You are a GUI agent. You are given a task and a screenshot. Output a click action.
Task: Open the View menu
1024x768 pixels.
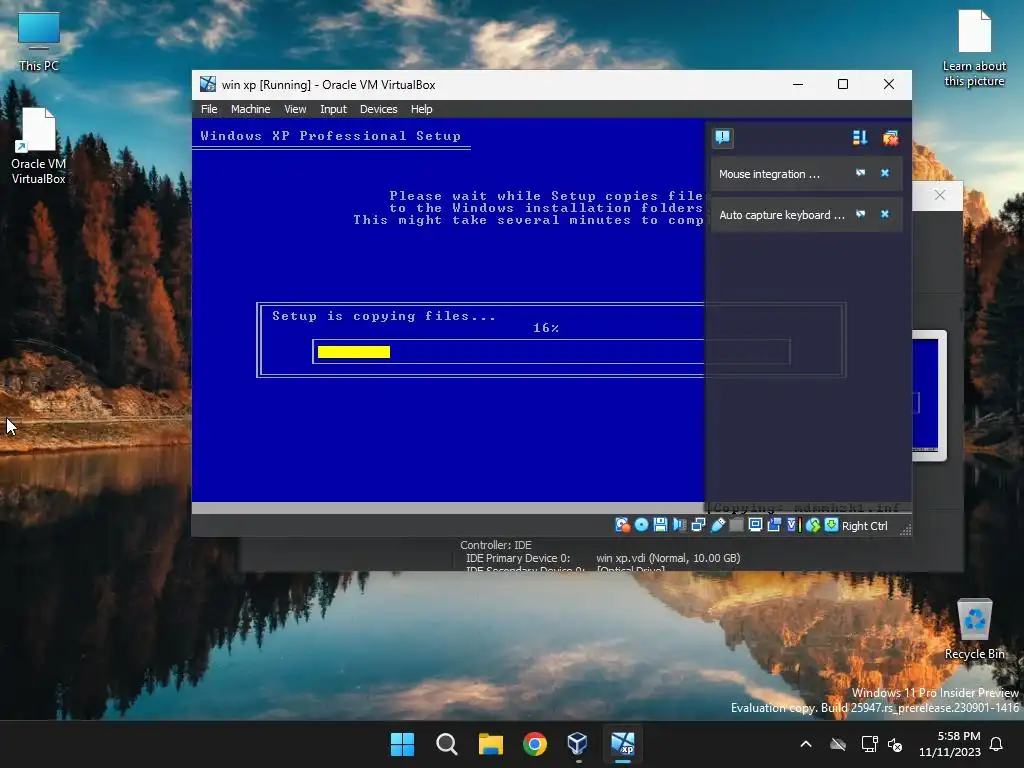pyautogui.click(x=295, y=109)
